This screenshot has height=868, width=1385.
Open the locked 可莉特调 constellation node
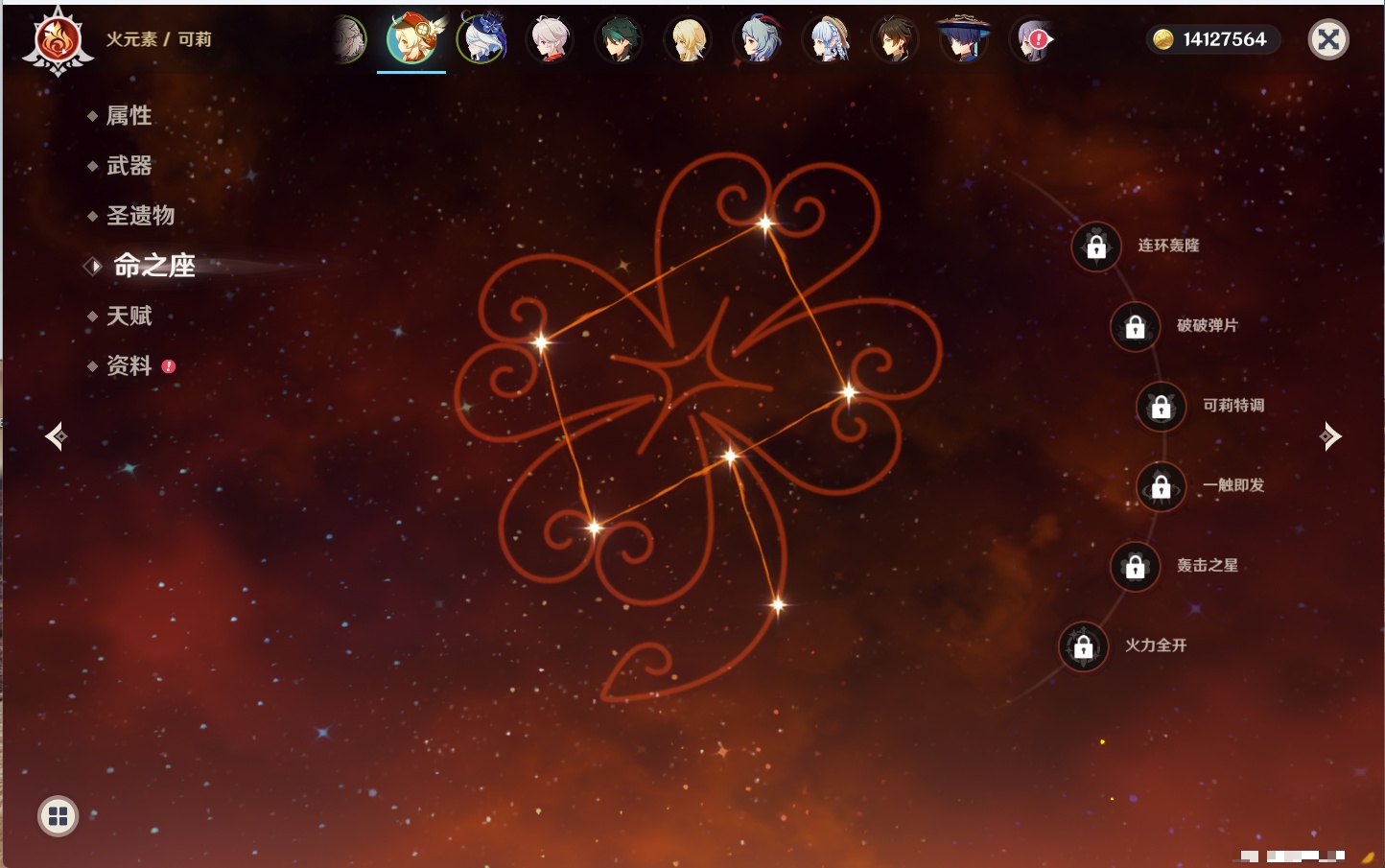[1161, 407]
